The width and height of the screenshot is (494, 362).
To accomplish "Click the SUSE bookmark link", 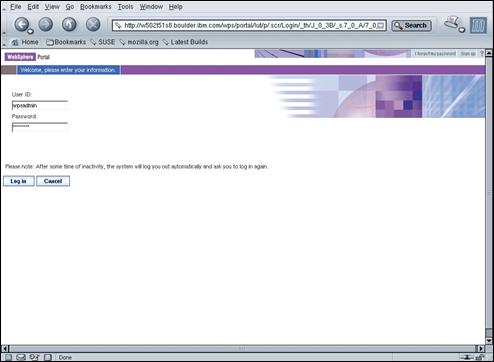I will (x=103, y=42).
